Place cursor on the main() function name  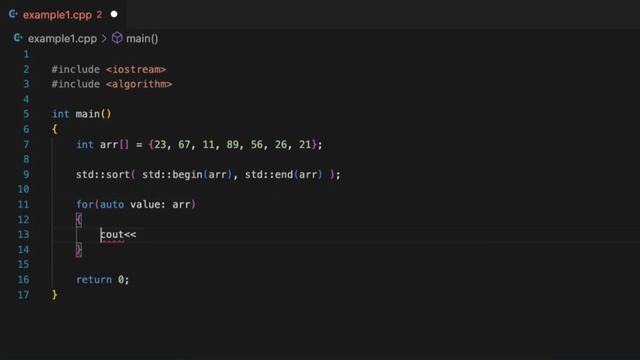pyautogui.click(x=88, y=114)
